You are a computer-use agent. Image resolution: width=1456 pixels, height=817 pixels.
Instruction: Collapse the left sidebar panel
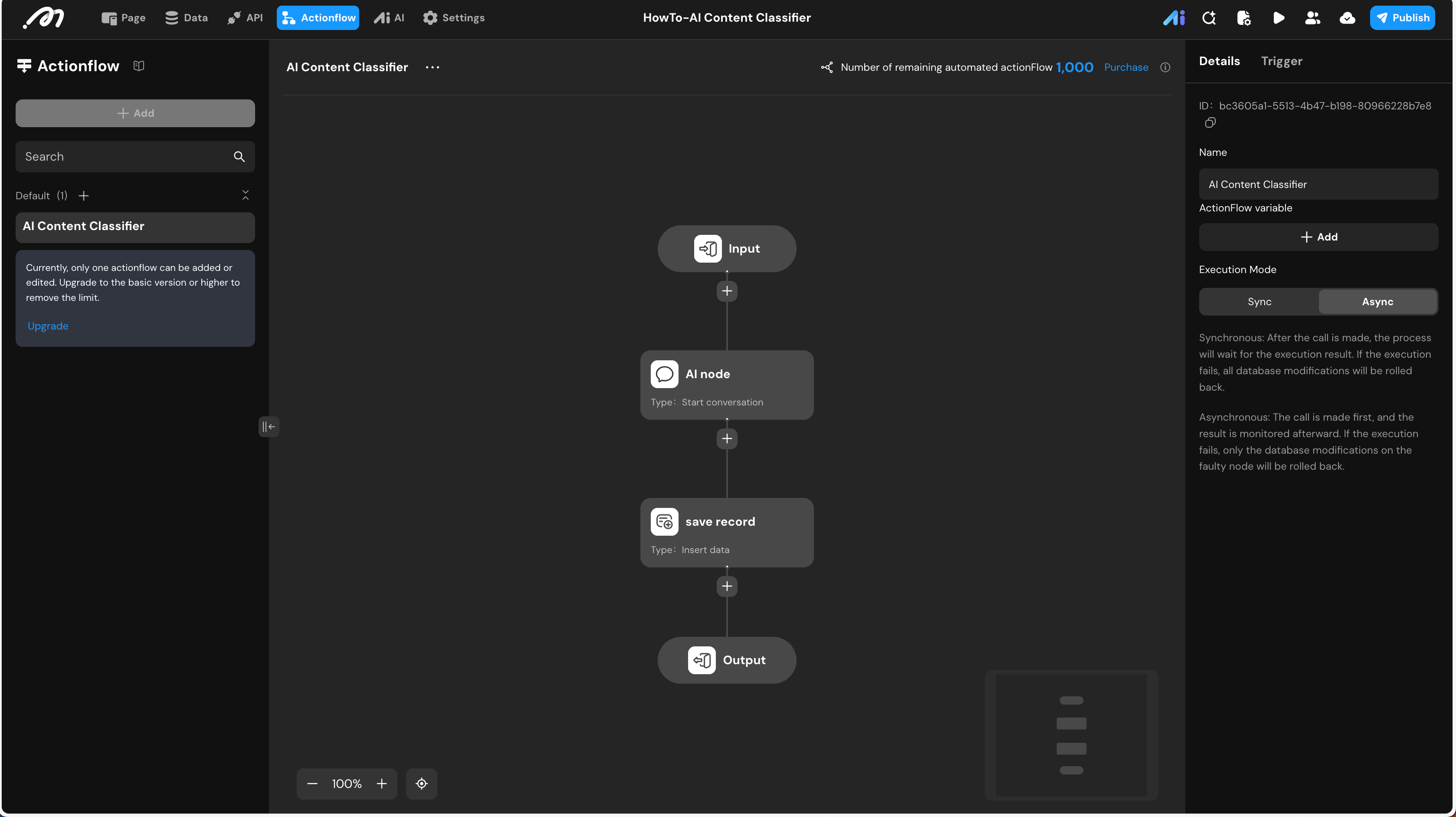[x=269, y=426]
